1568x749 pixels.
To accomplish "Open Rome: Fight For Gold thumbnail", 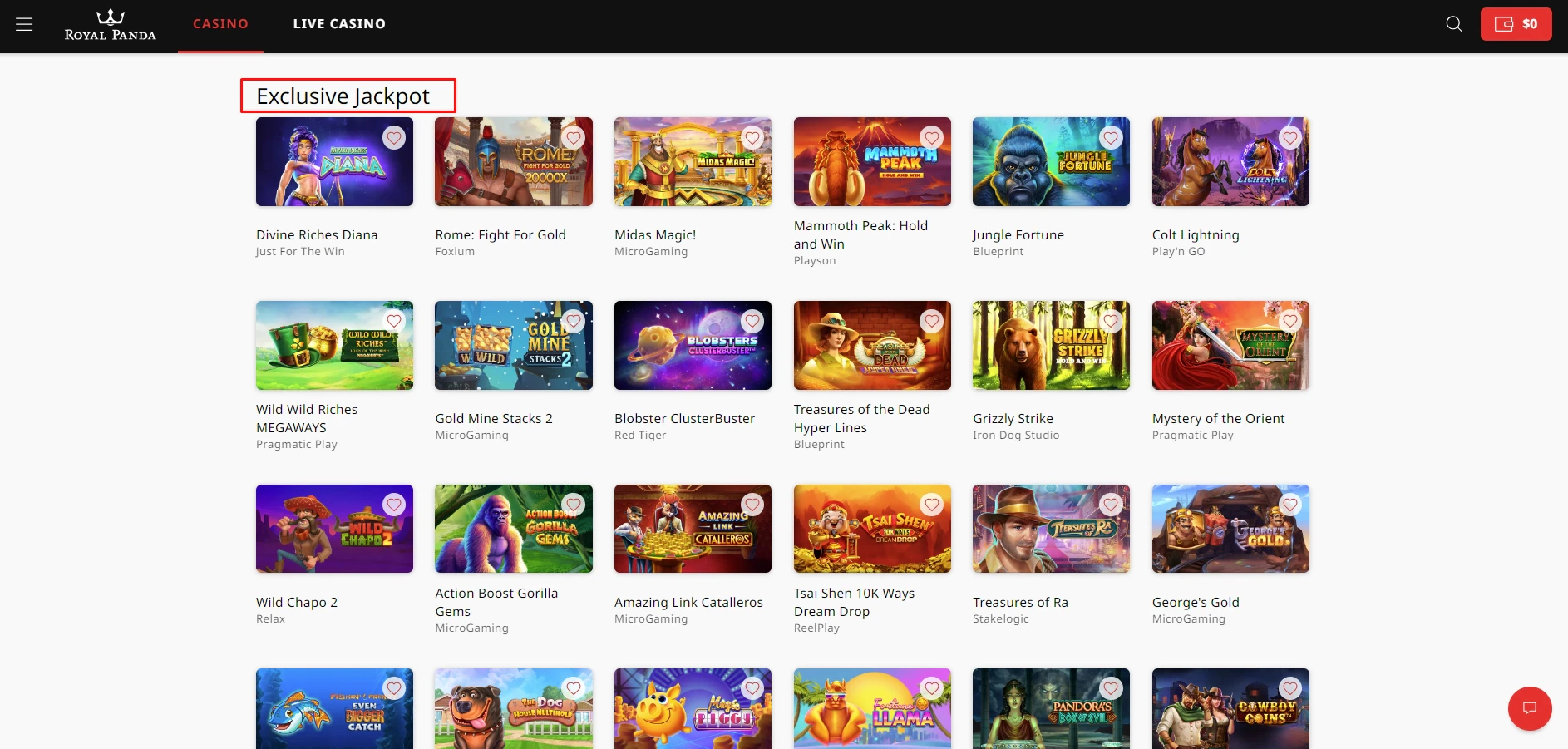I will coord(514,161).
